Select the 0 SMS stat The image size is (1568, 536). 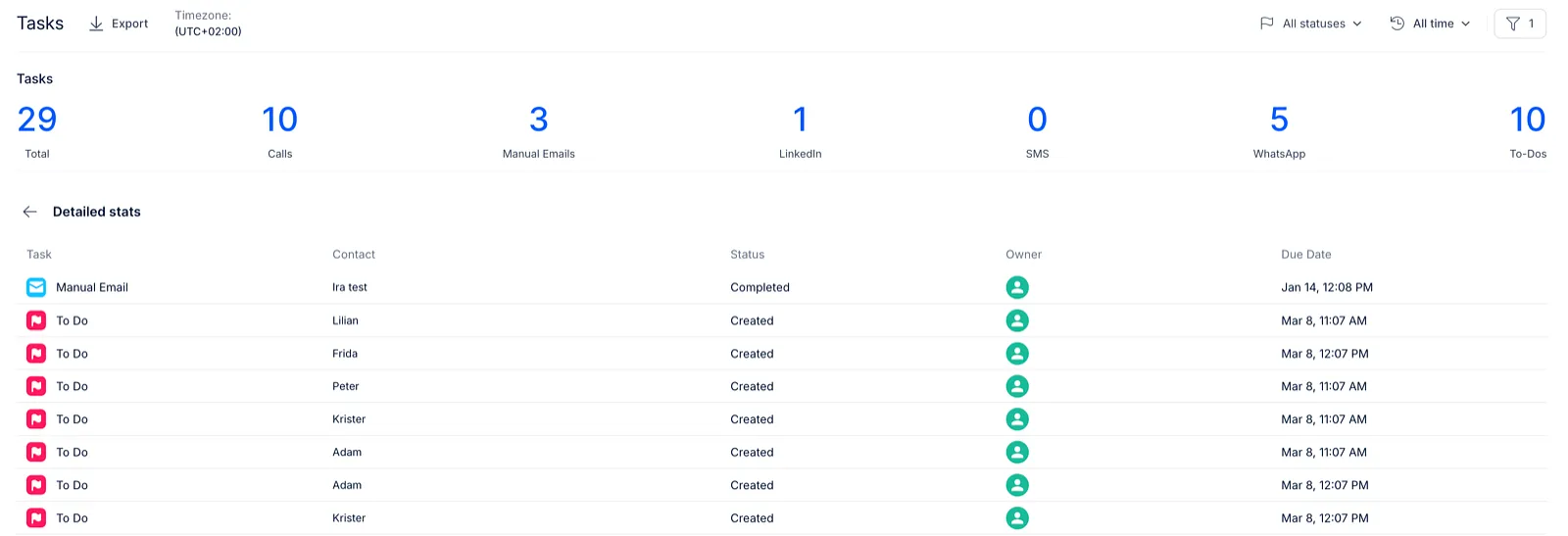click(x=1037, y=130)
